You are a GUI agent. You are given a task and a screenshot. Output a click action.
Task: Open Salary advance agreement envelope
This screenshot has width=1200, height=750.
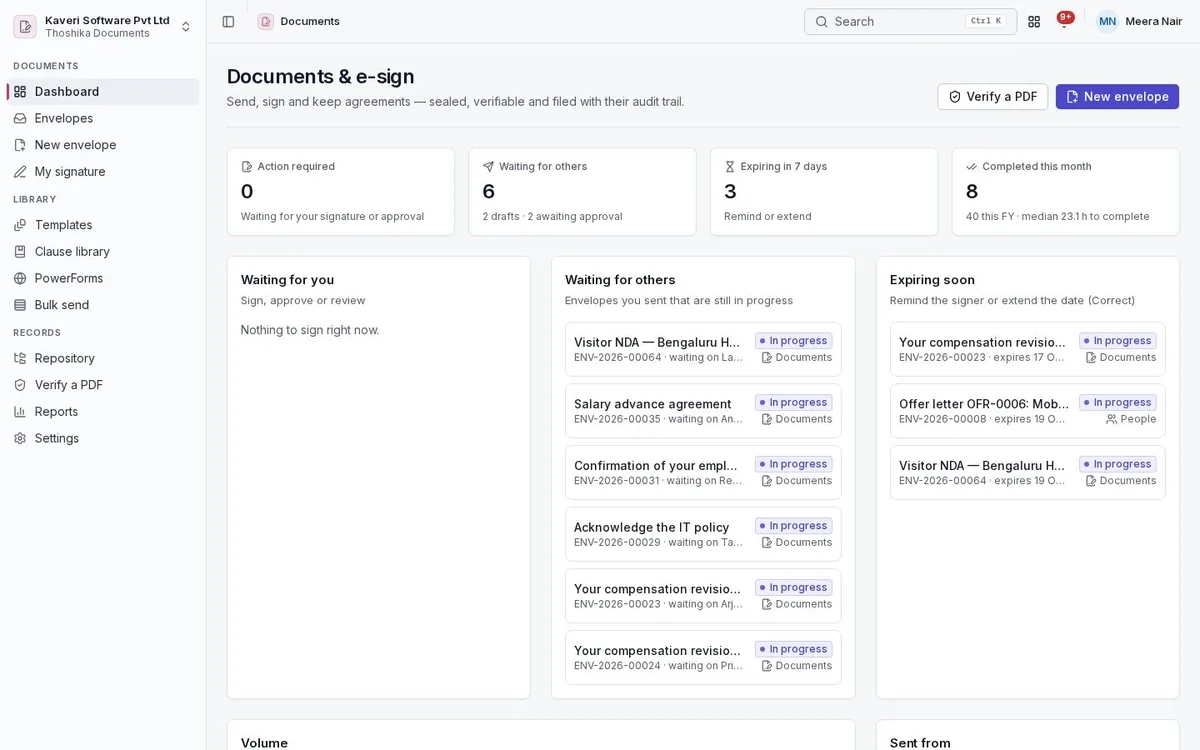click(x=703, y=411)
